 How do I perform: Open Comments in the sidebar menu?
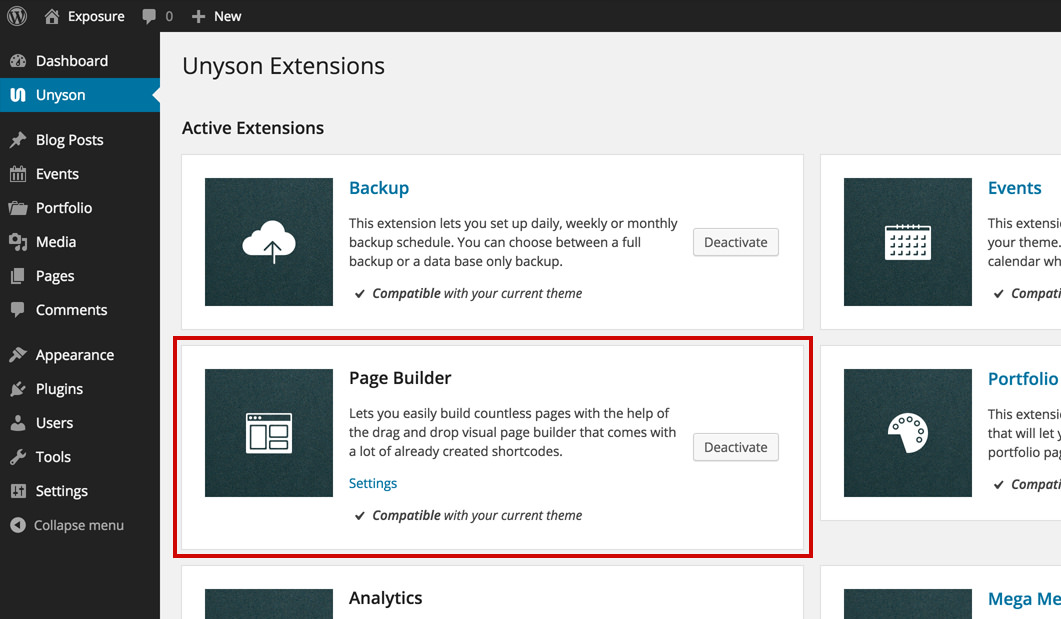(x=80, y=310)
